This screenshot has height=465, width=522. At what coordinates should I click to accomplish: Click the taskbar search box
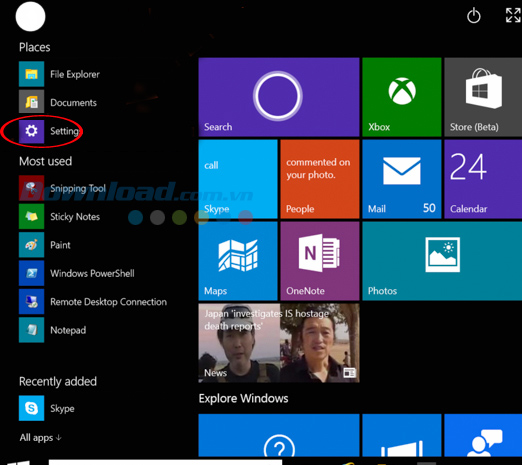click(x=165, y=462)
